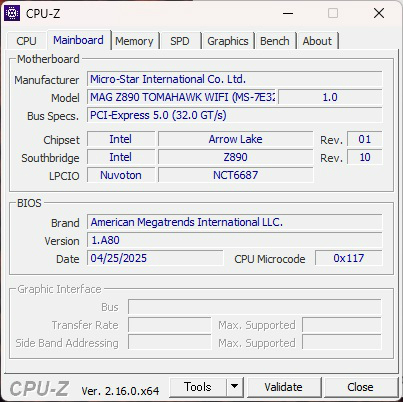Click the Transfer Rate Max. Supported field
The image size is (403, 402).
coord(342,325)
